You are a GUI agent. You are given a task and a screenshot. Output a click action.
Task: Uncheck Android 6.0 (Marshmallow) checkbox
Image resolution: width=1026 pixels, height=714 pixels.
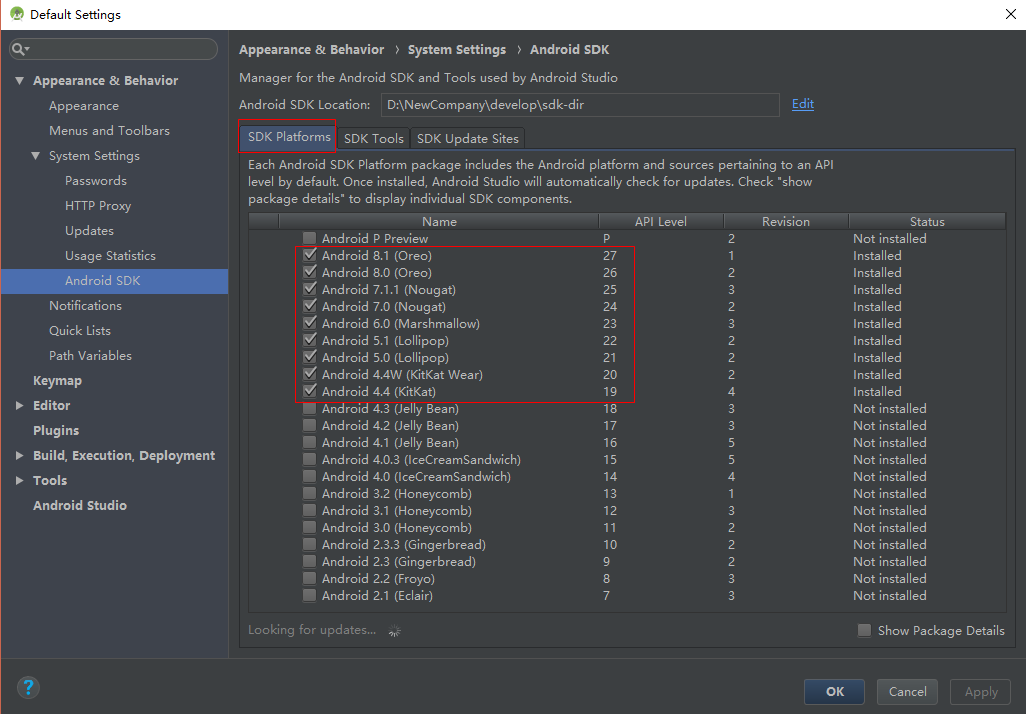pos(310,323)
